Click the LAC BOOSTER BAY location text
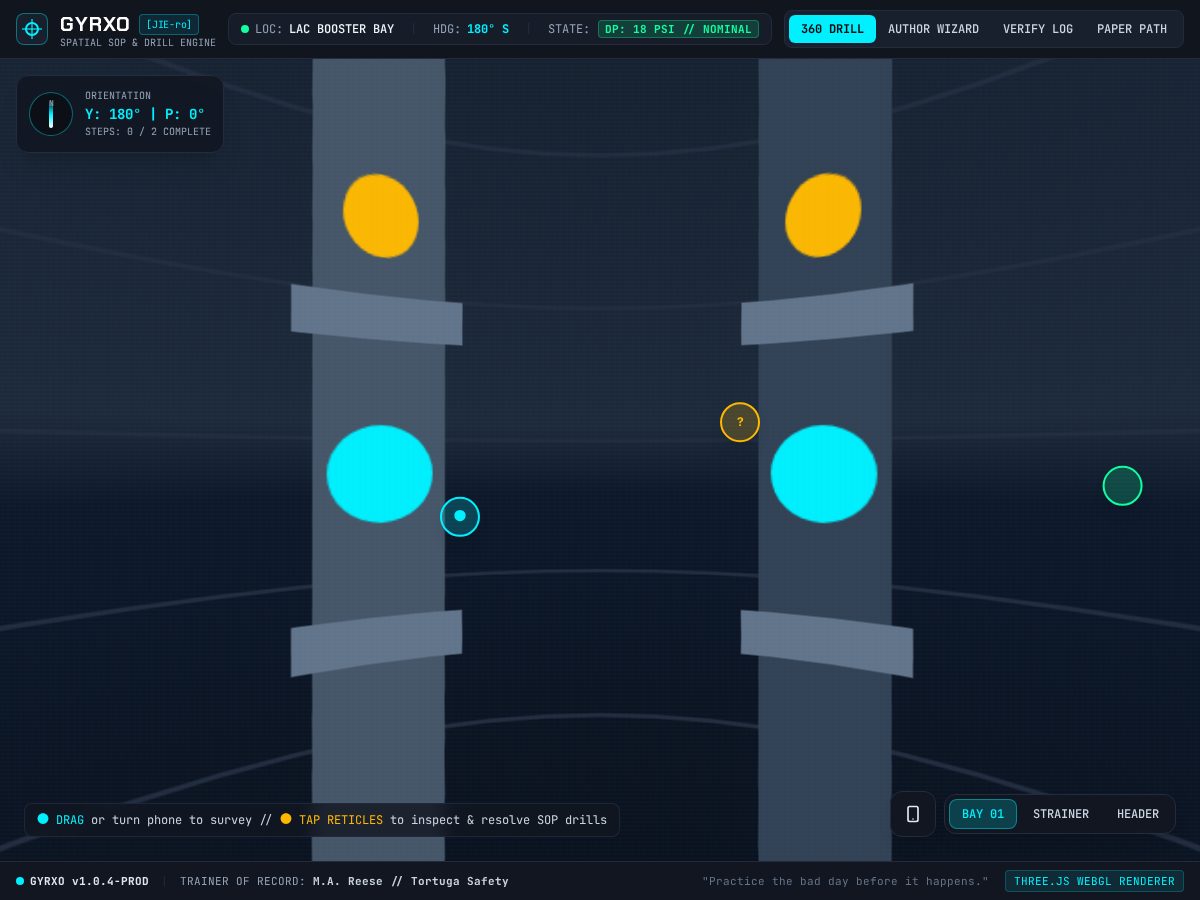 [341, 29]
